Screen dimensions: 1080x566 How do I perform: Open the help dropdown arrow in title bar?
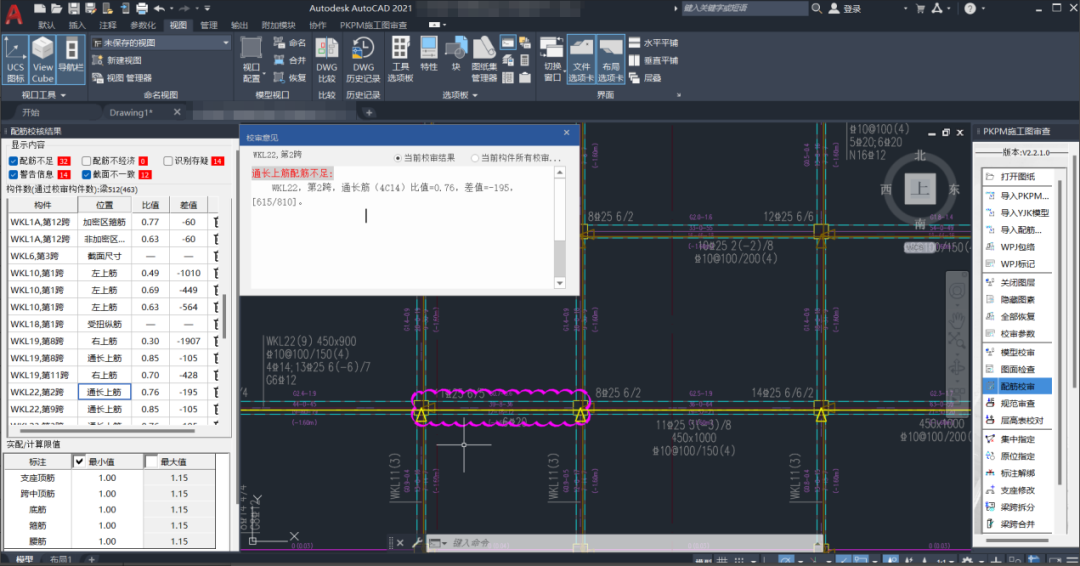click(983, 9)
